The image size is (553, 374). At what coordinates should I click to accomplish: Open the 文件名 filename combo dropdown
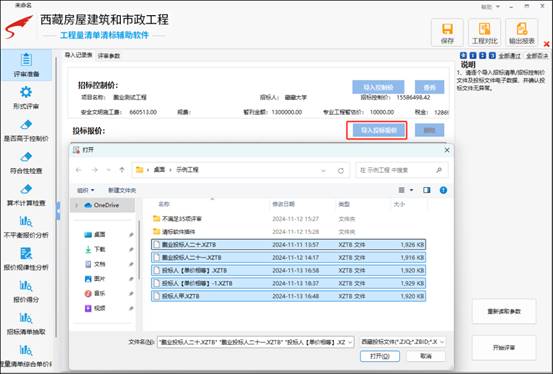pos(350,342)
